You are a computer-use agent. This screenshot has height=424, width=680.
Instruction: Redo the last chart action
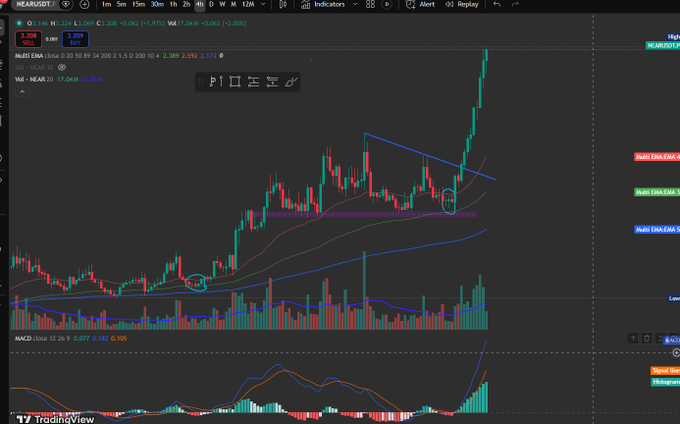515,4
